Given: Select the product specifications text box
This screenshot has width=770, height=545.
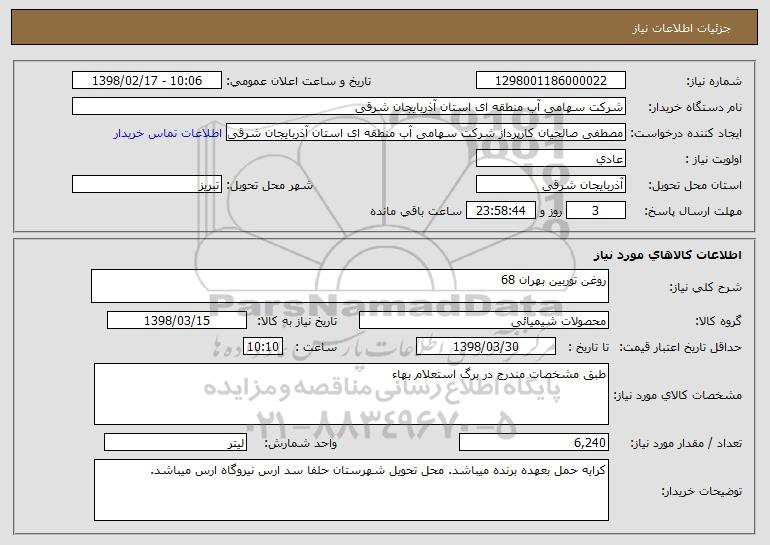Looking at the screenshot, I should click(x=351, y=394).
